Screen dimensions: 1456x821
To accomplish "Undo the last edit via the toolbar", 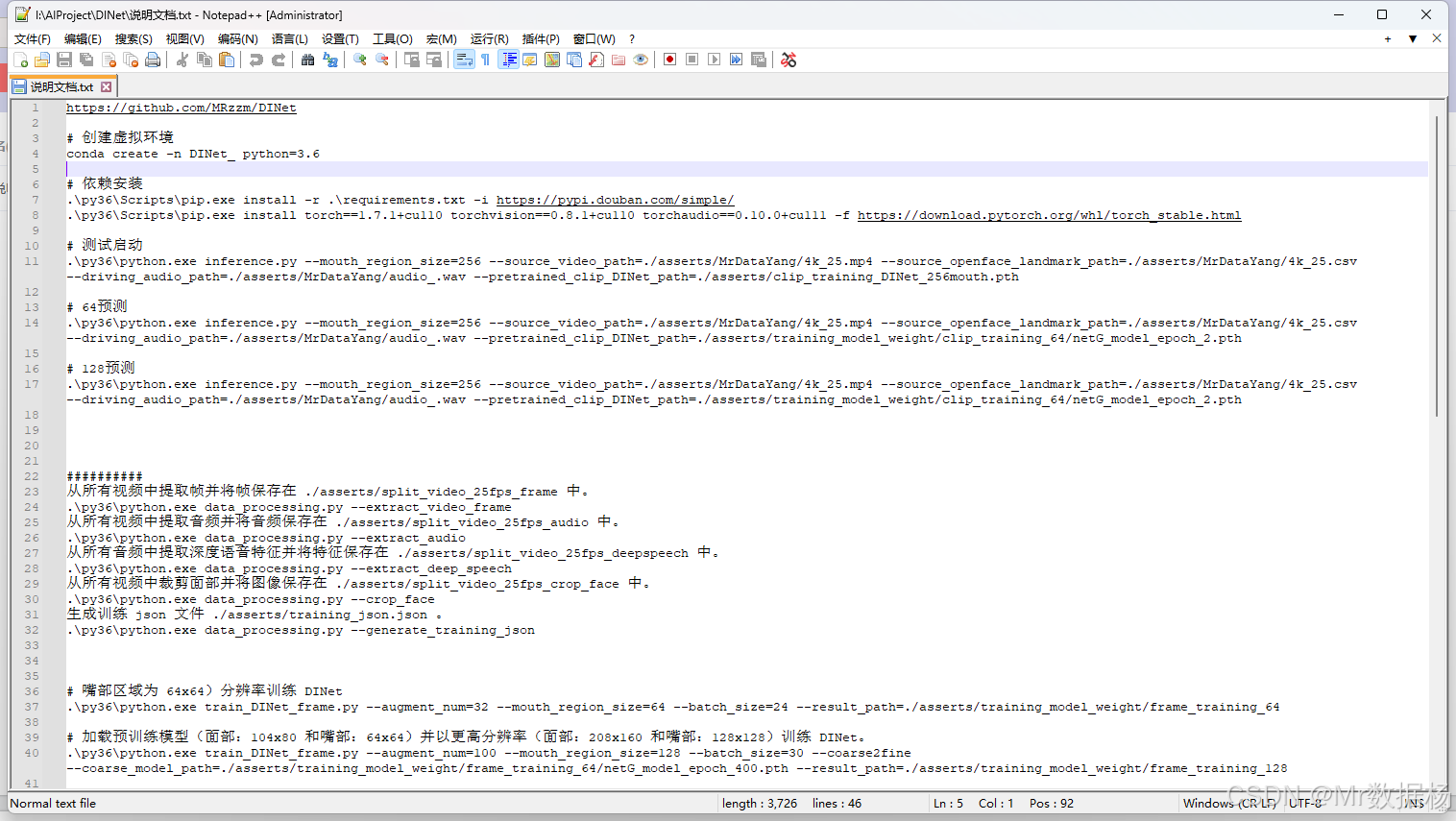I will tap(256, 60).
